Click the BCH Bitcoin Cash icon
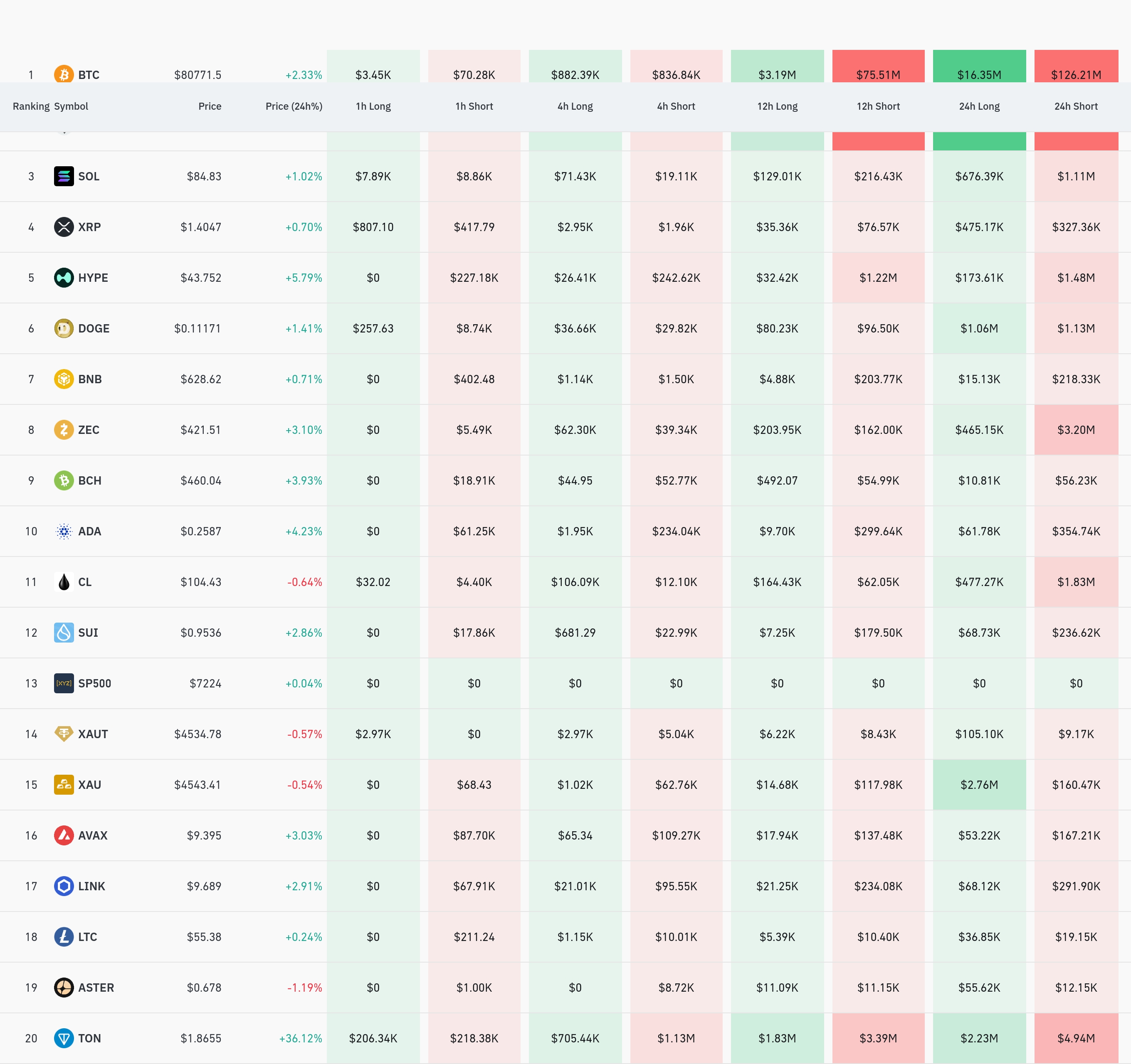 point(64,480)
